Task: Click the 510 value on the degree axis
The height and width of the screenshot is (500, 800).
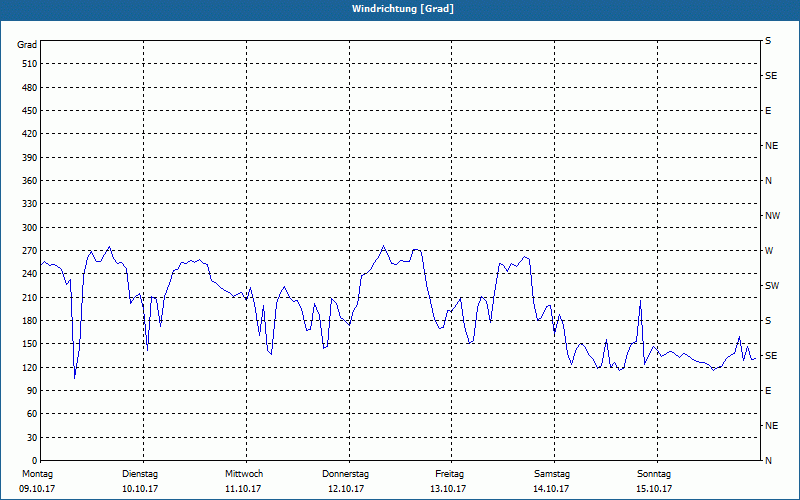Action: [30, 64]
